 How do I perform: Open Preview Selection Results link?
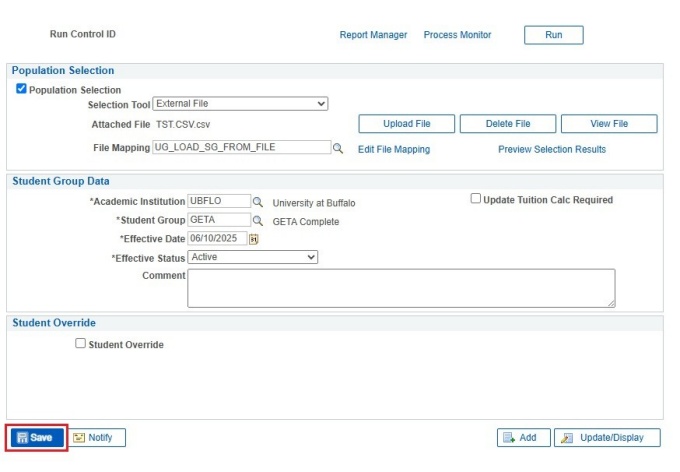551,149
